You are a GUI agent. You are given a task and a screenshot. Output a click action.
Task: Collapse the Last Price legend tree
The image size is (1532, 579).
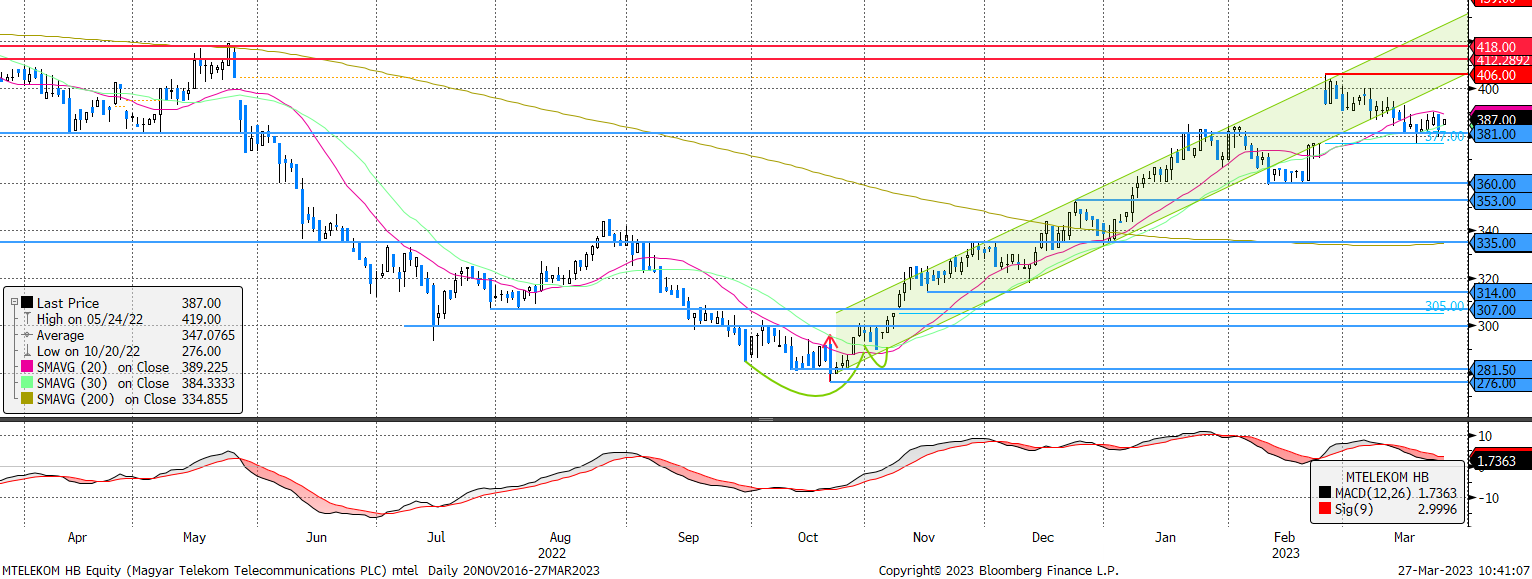coord(13,302)
